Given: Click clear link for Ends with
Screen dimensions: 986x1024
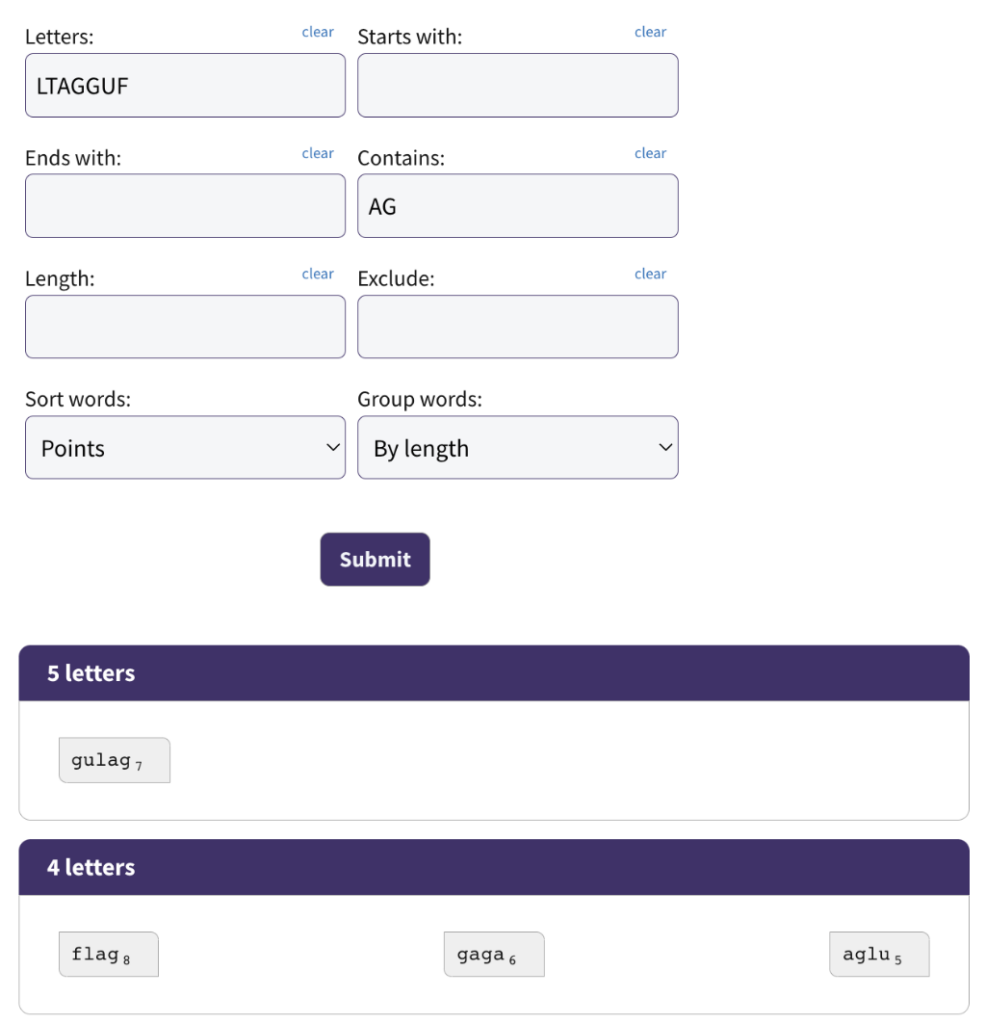Looking at the screenshot, I should (317, 153).
